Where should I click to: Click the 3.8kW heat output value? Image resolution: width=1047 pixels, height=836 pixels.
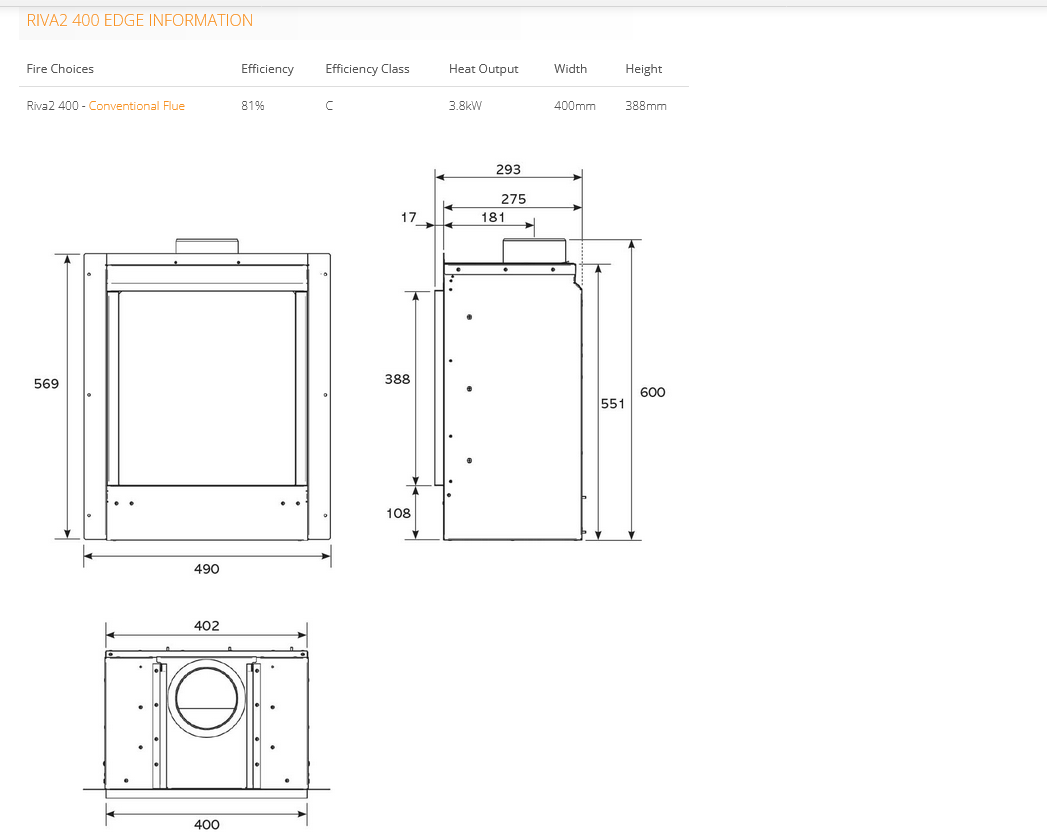coord(465,106)
